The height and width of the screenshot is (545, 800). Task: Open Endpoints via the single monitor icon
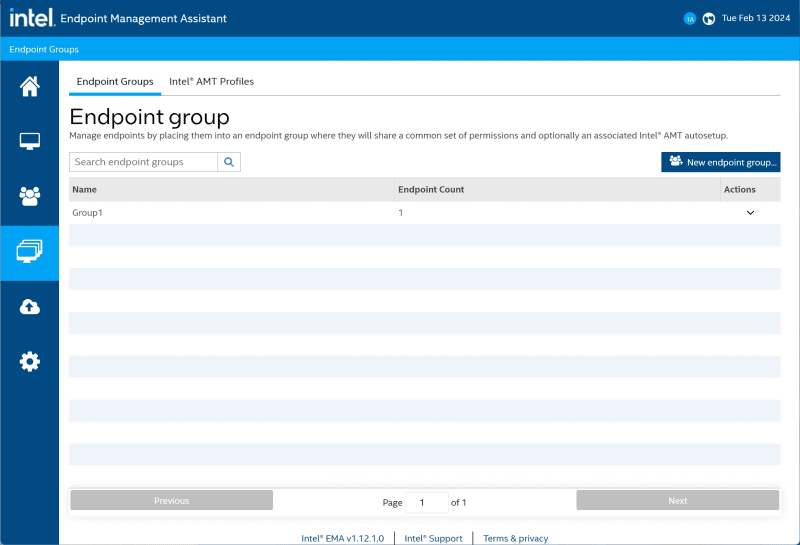click(x=30, y=141)
